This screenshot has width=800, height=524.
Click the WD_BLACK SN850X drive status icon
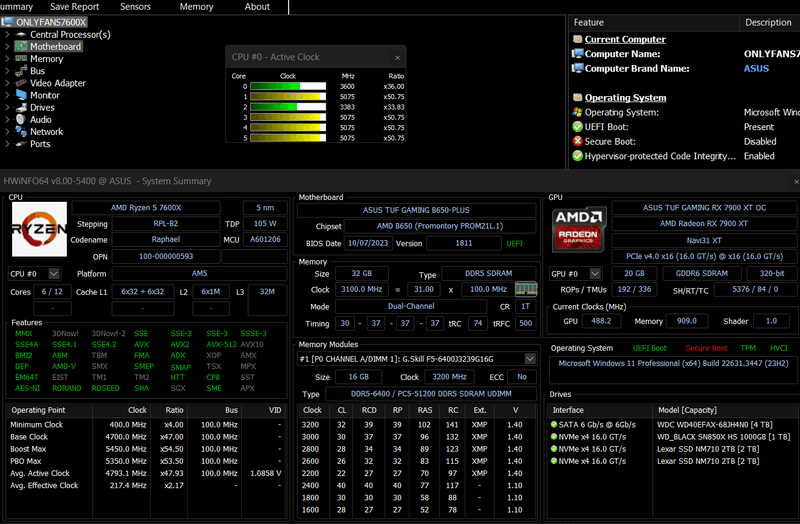(x=554, y=437)
